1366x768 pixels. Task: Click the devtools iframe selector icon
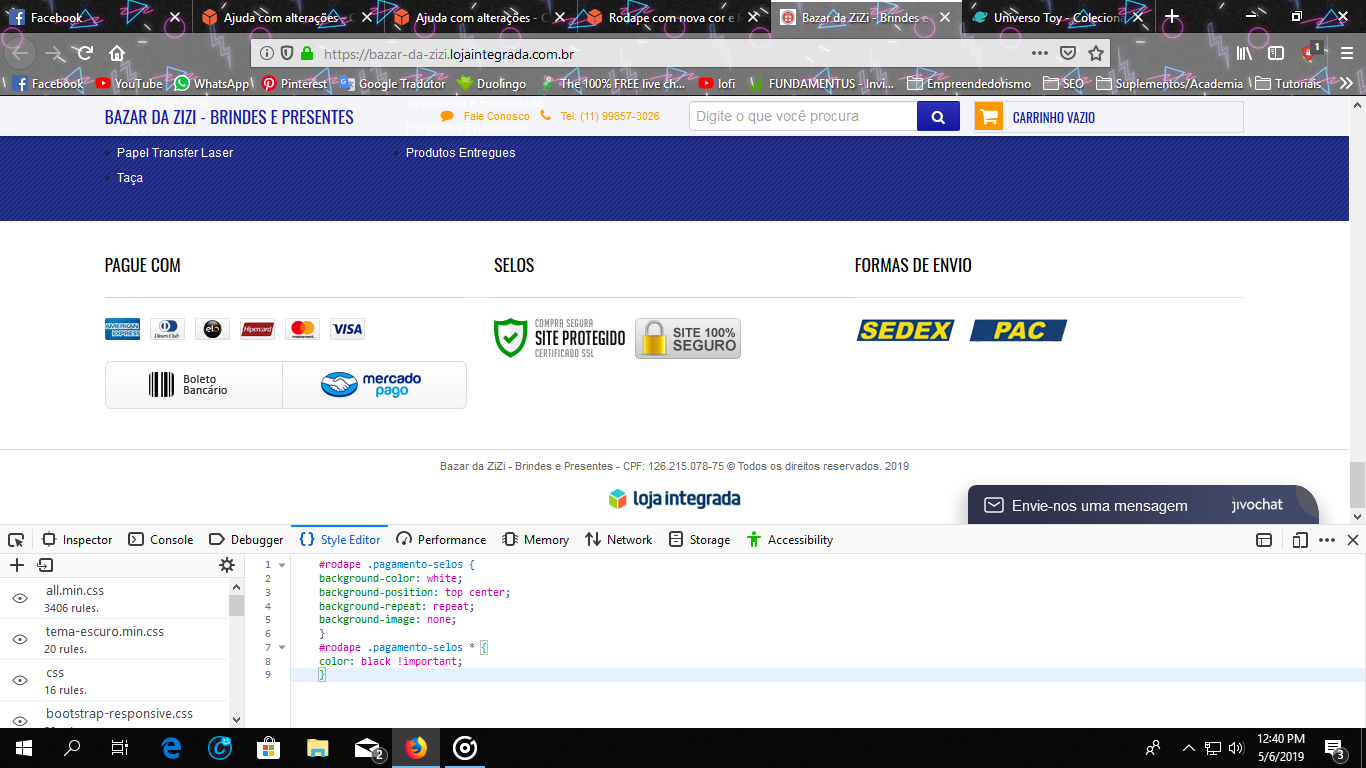[1264, 540]
